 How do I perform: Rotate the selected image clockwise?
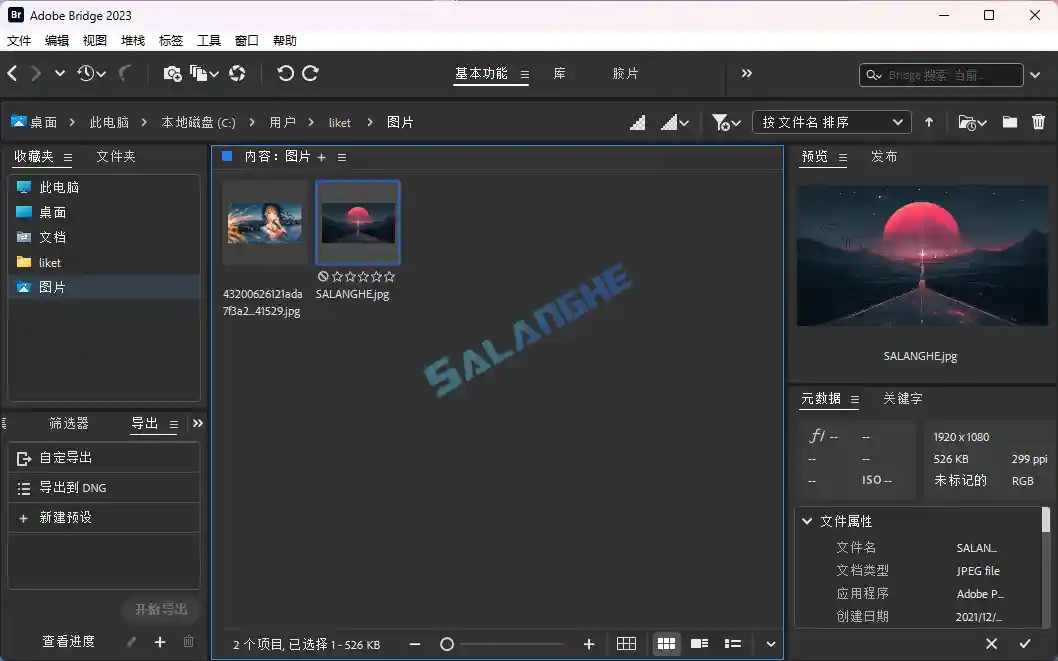point(310,73)
